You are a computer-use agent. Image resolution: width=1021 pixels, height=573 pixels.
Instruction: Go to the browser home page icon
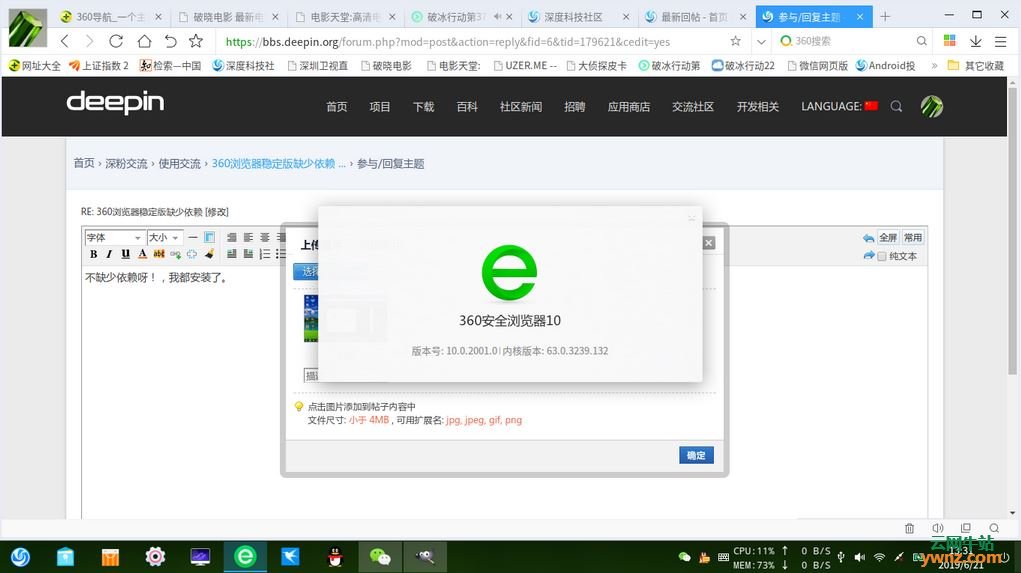point(144,41)
